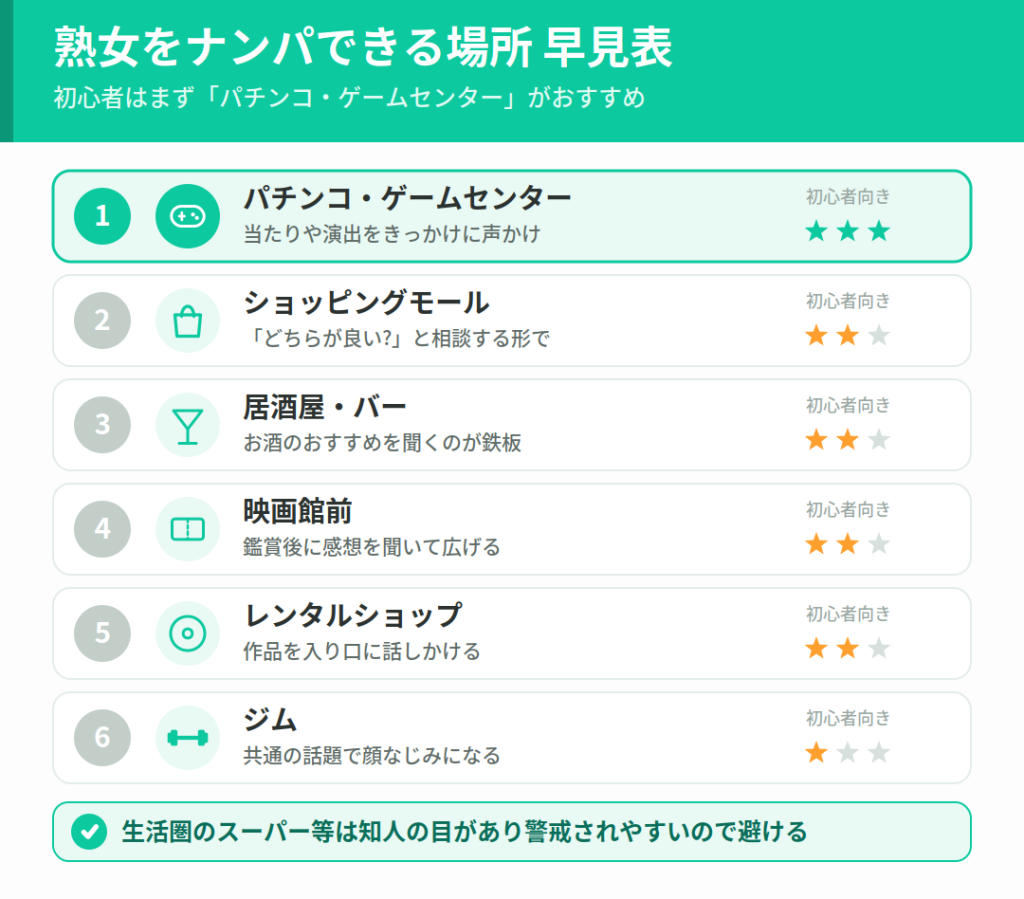The height and width of the screenshot is (899, 1024).
Task: Click the green number 1 badge
Action: (103, 216)
